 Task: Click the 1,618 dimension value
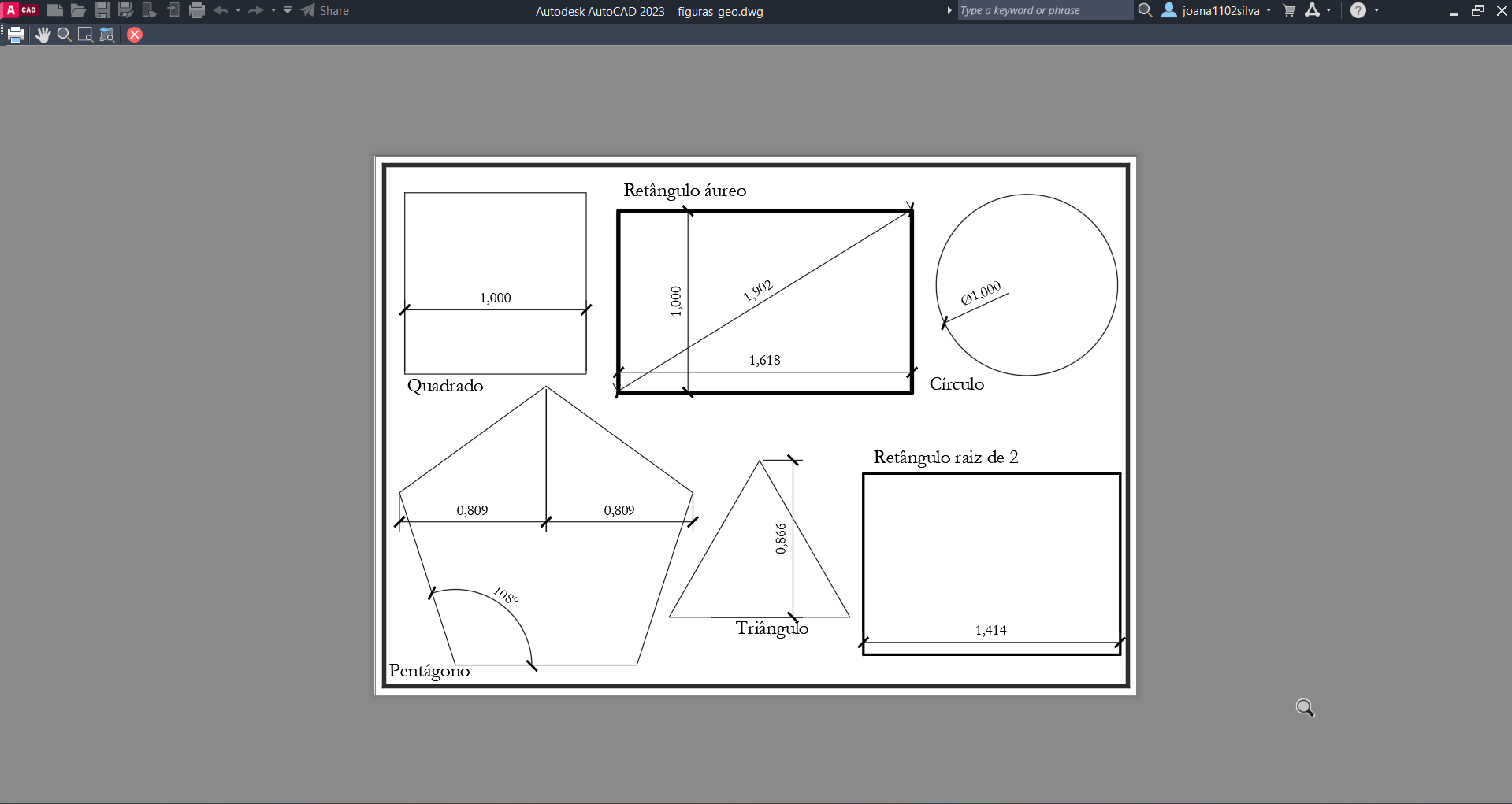(x=765, y=360)
